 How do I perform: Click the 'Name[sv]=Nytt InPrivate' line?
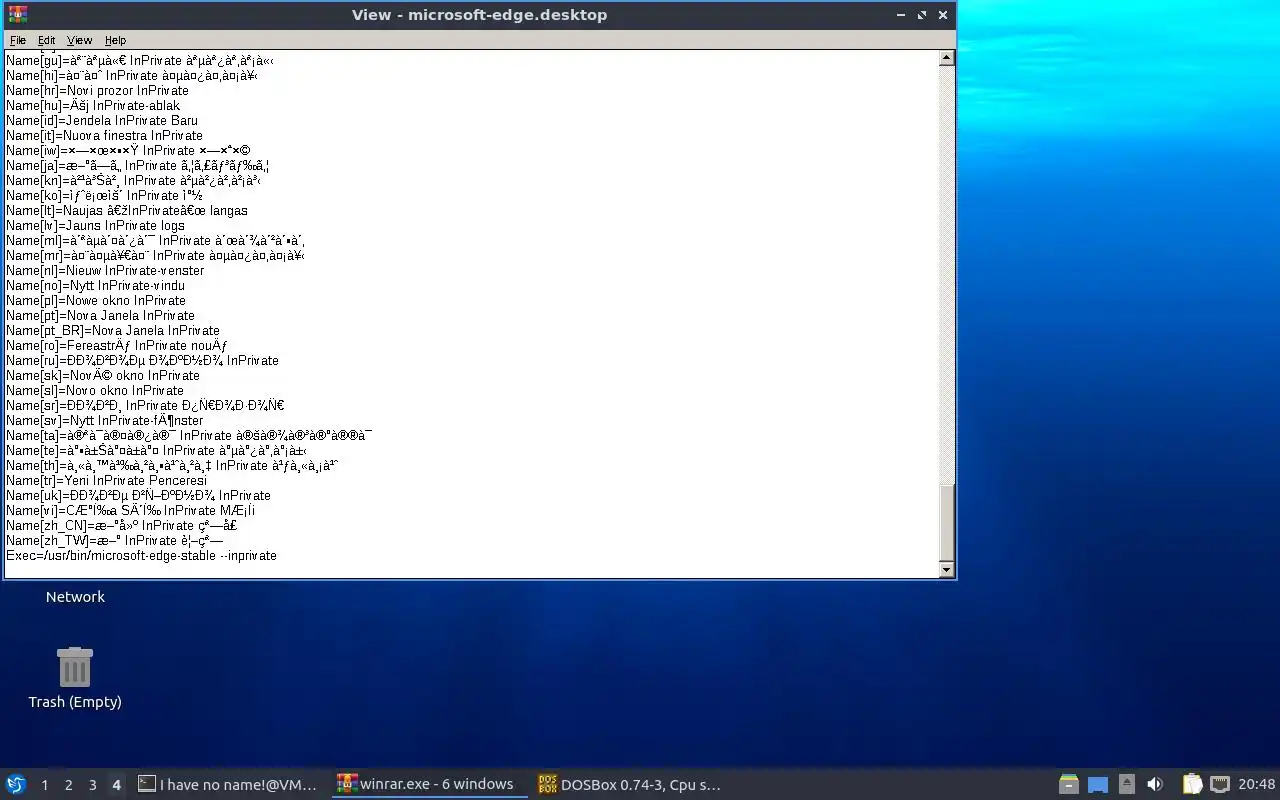coord(104,421)
